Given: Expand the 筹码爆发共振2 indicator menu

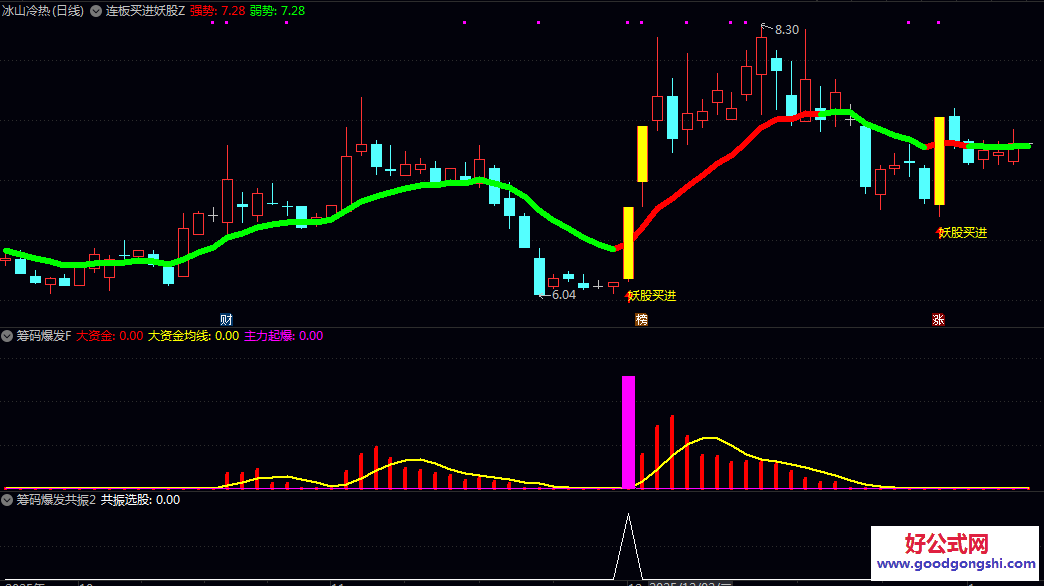Looking at the screenshot, I should 7,499.
